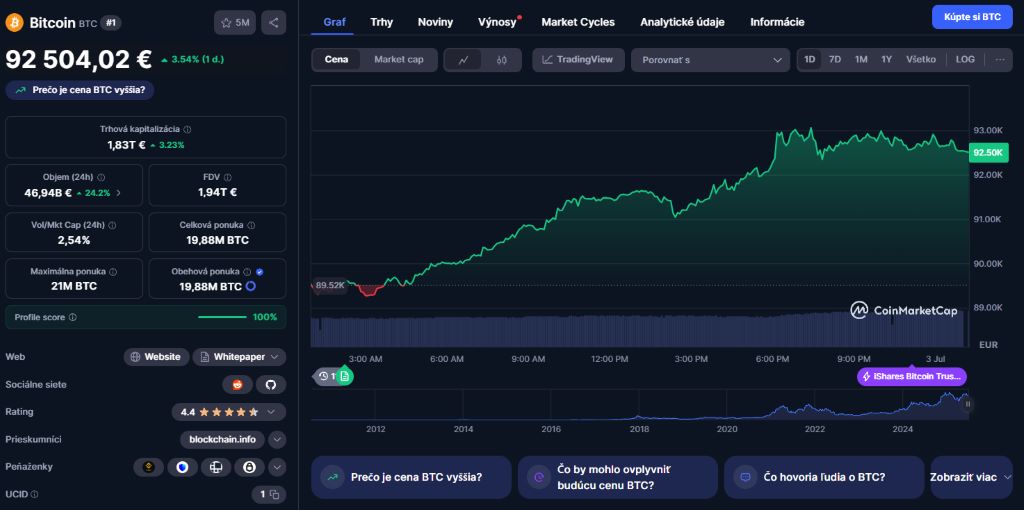Click info icon beside Objem (24h)
Screen dimensions: 1024x510
101,177
